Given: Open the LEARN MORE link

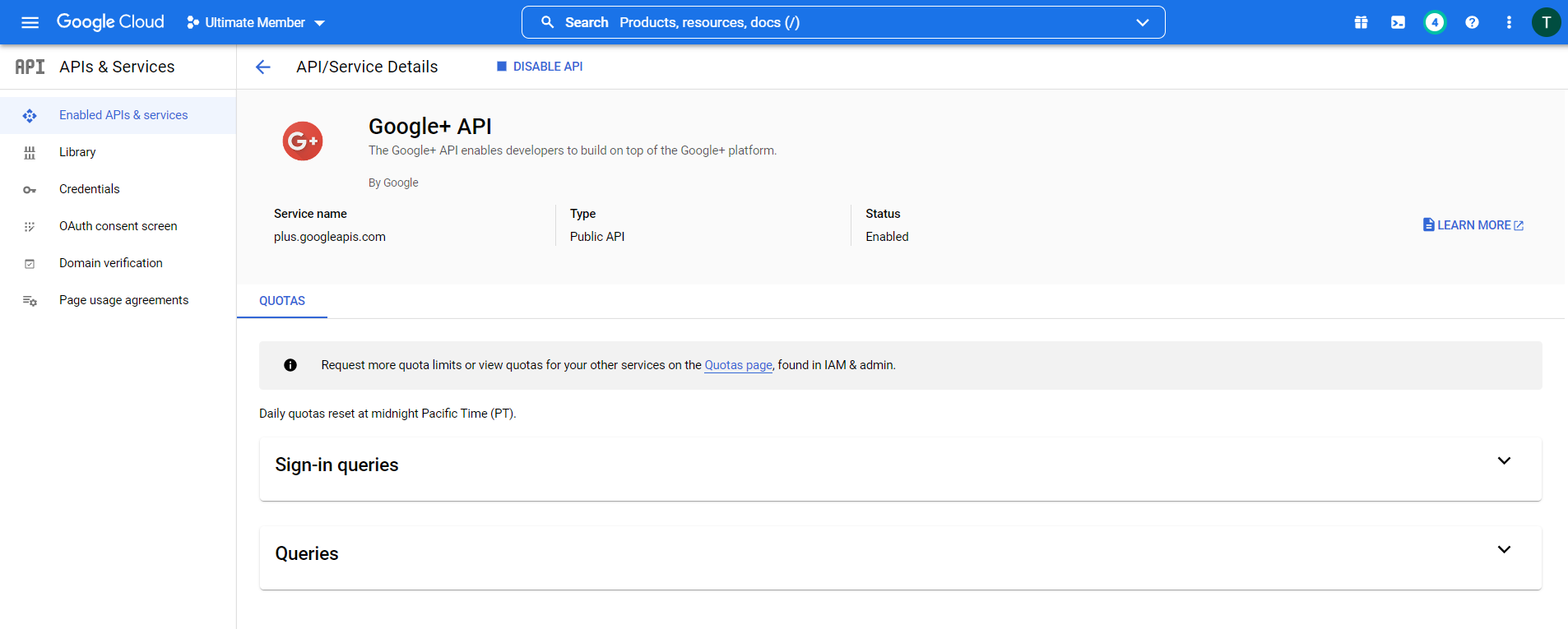Looking at the screenshot, I should pyautogui.click(x=1473, y=225).
